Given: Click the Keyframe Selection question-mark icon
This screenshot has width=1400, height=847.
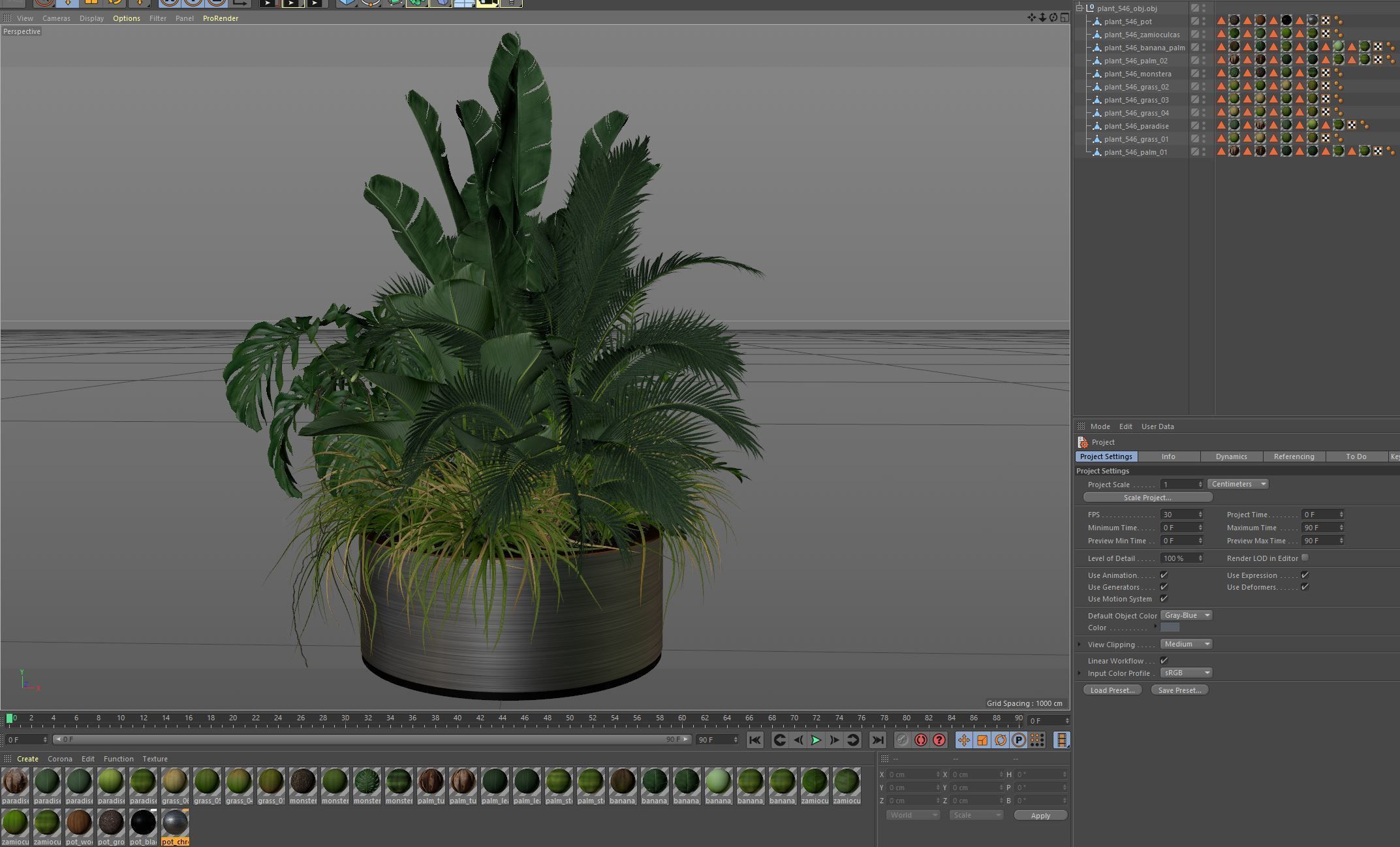Looking at the screenshot, I should [x=939, y=740].
